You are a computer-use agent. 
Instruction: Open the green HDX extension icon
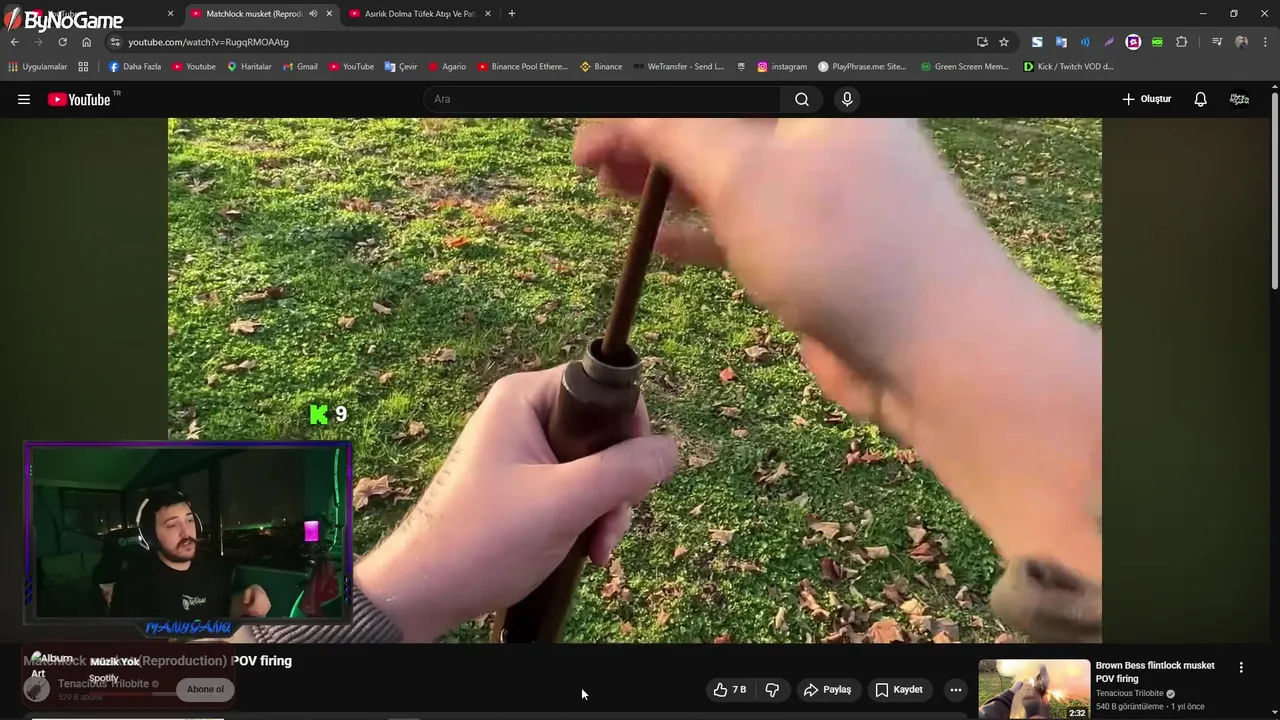click(x=1157, y=42)
